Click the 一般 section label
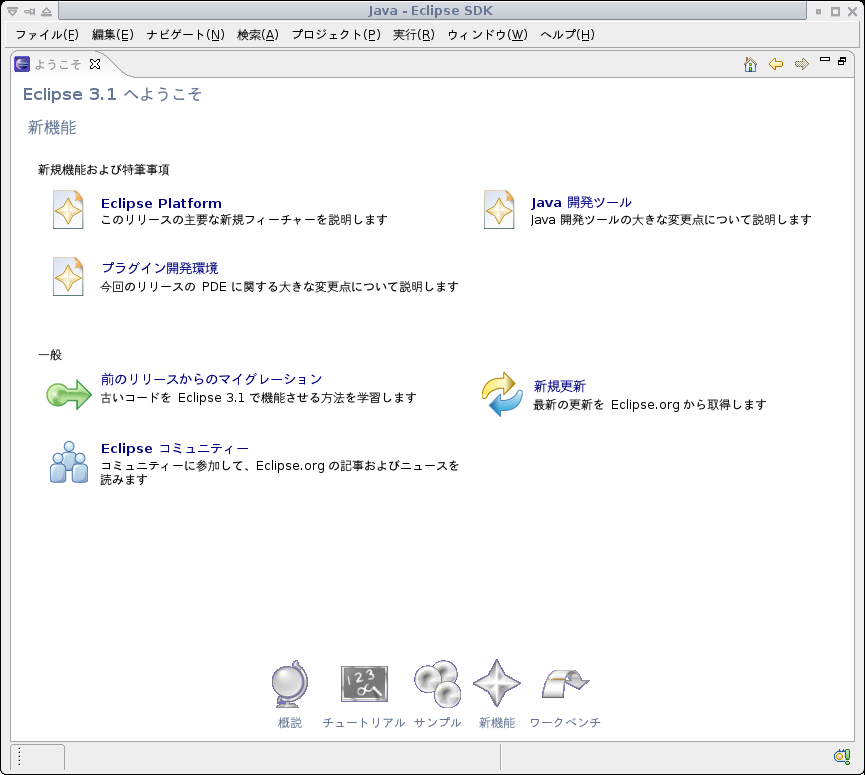The height and width of the screenshot is (775, 865). 50,355
